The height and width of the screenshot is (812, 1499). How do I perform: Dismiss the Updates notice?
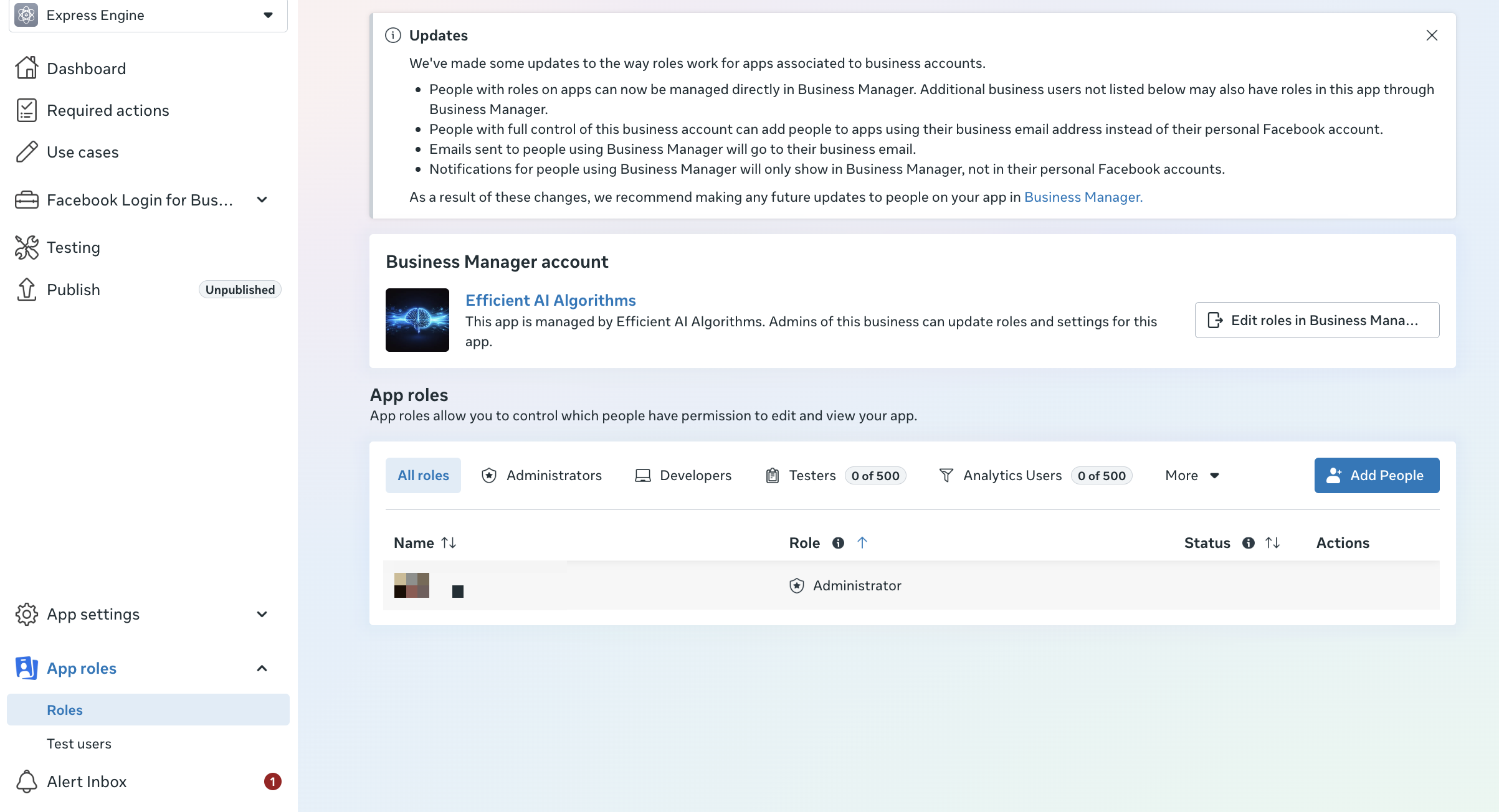click(1432, 35)
